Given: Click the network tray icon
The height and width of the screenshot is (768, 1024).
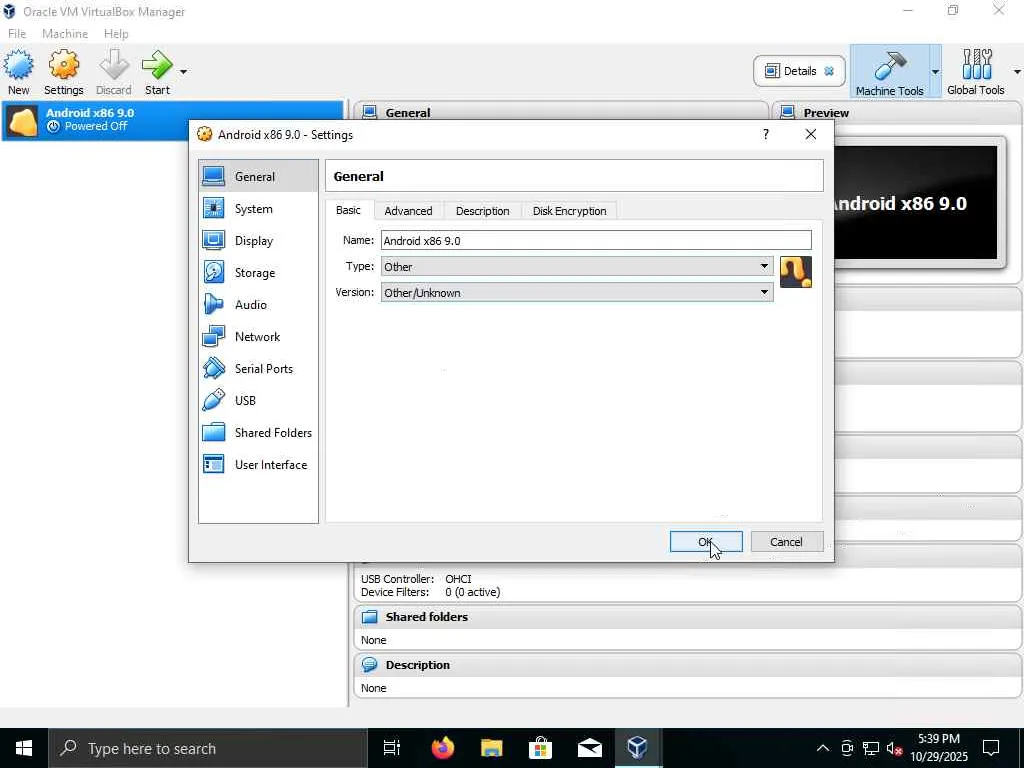Looking at the screenshot, I should [x=871, y=748].
